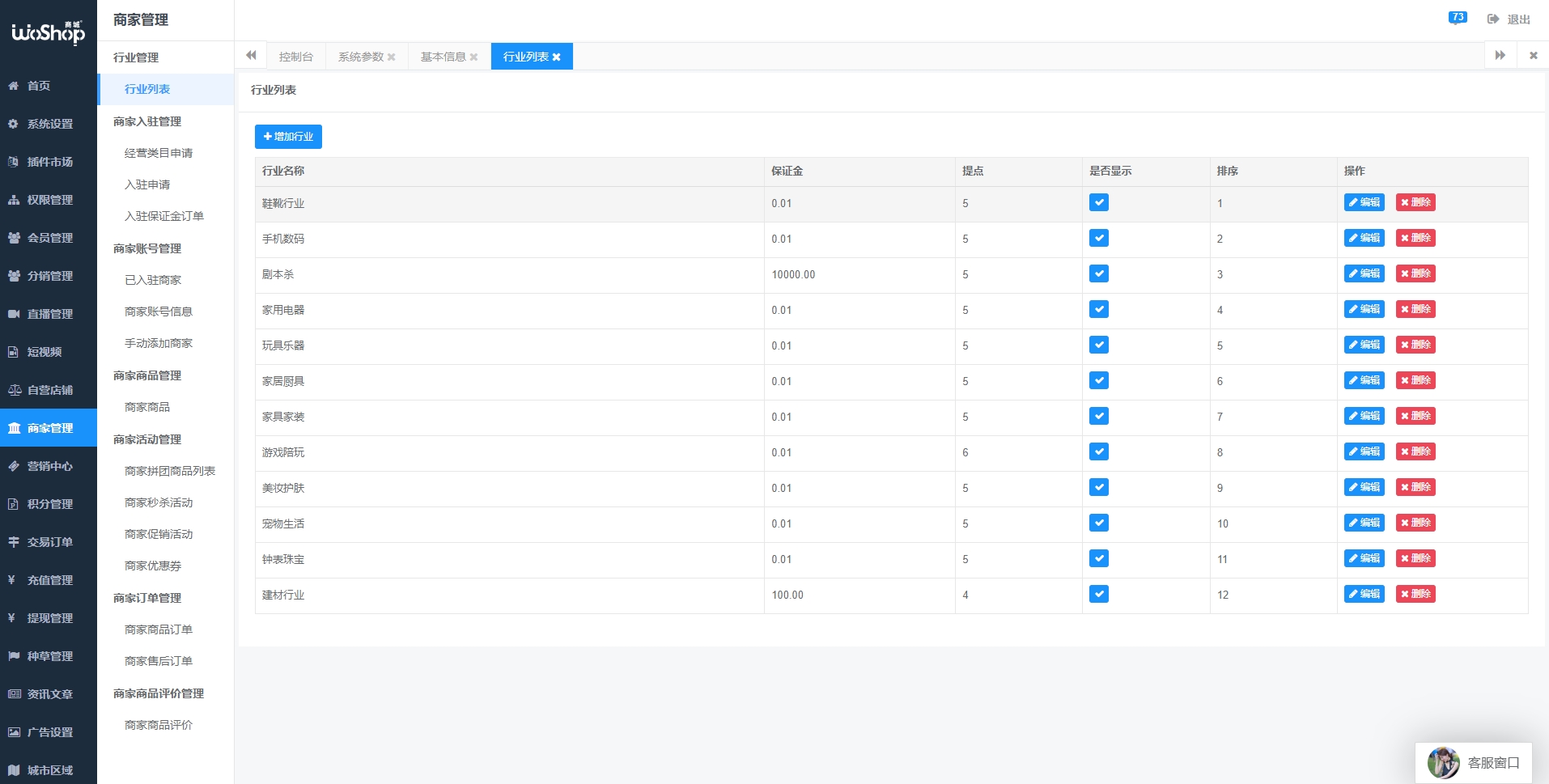Switch to the 控制台 tab
Image resolution: width=1549 pixels, height=784 pixels.
pos(295,57)
